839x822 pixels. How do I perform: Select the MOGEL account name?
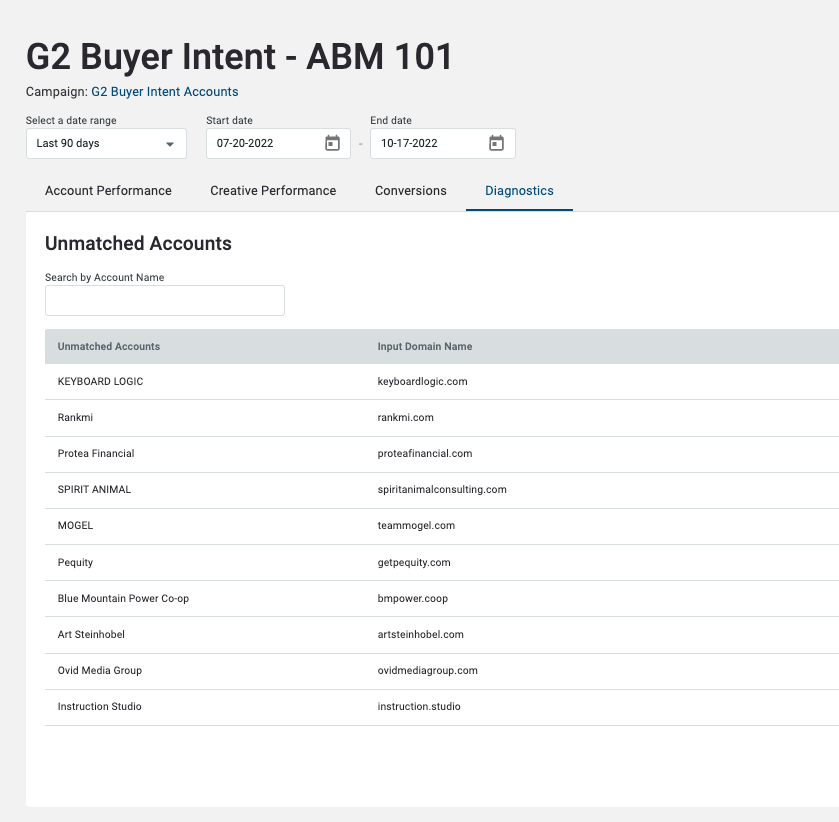(x=75, y=526)
